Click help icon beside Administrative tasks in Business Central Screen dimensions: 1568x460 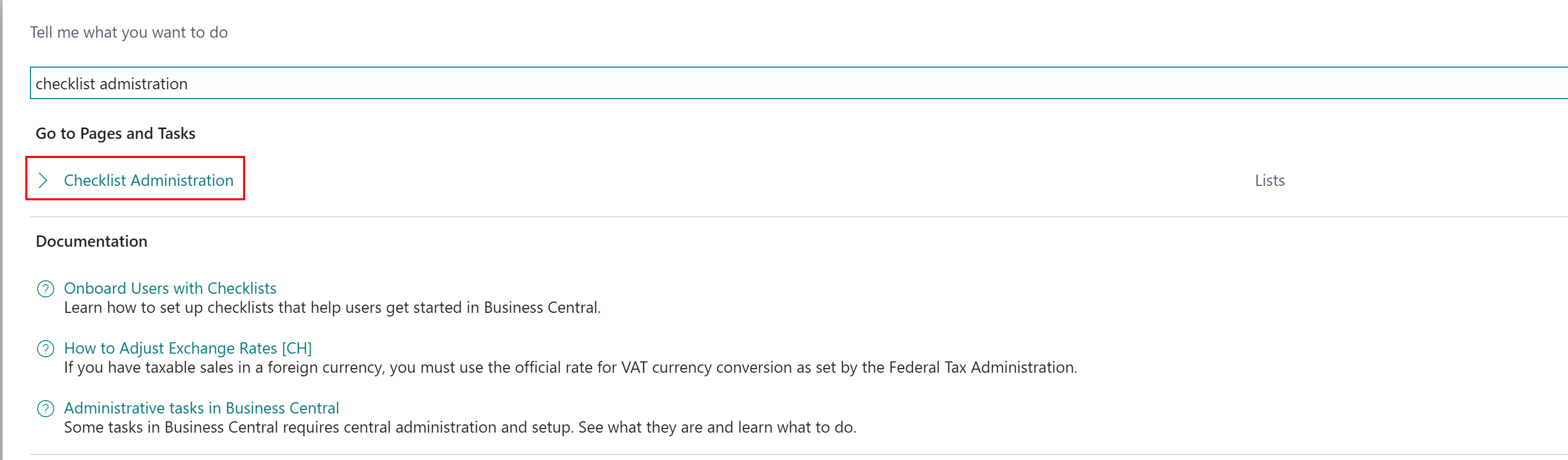(x=45, y=408)
